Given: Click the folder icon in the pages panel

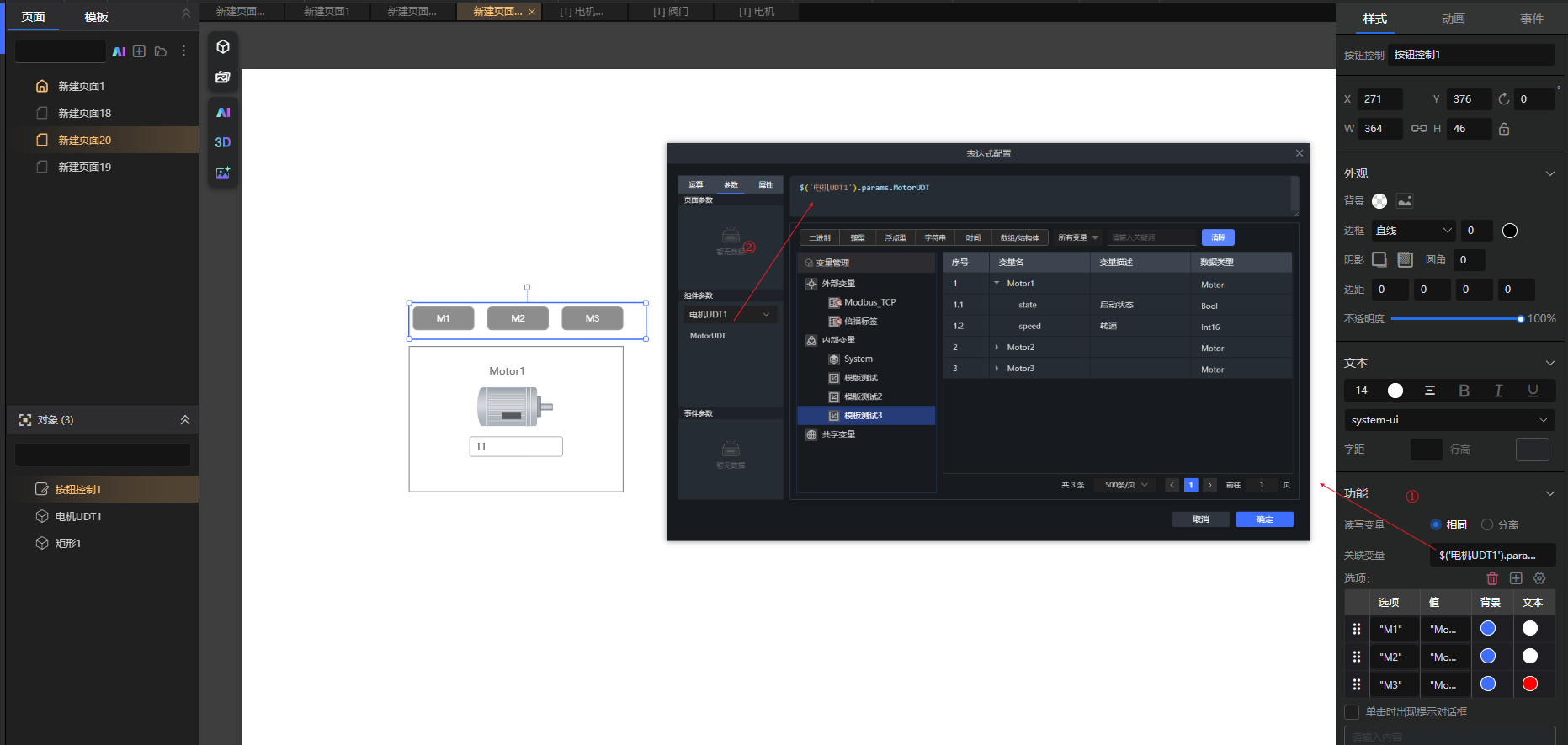Looking at the screenshot, I should click(161, 51).
